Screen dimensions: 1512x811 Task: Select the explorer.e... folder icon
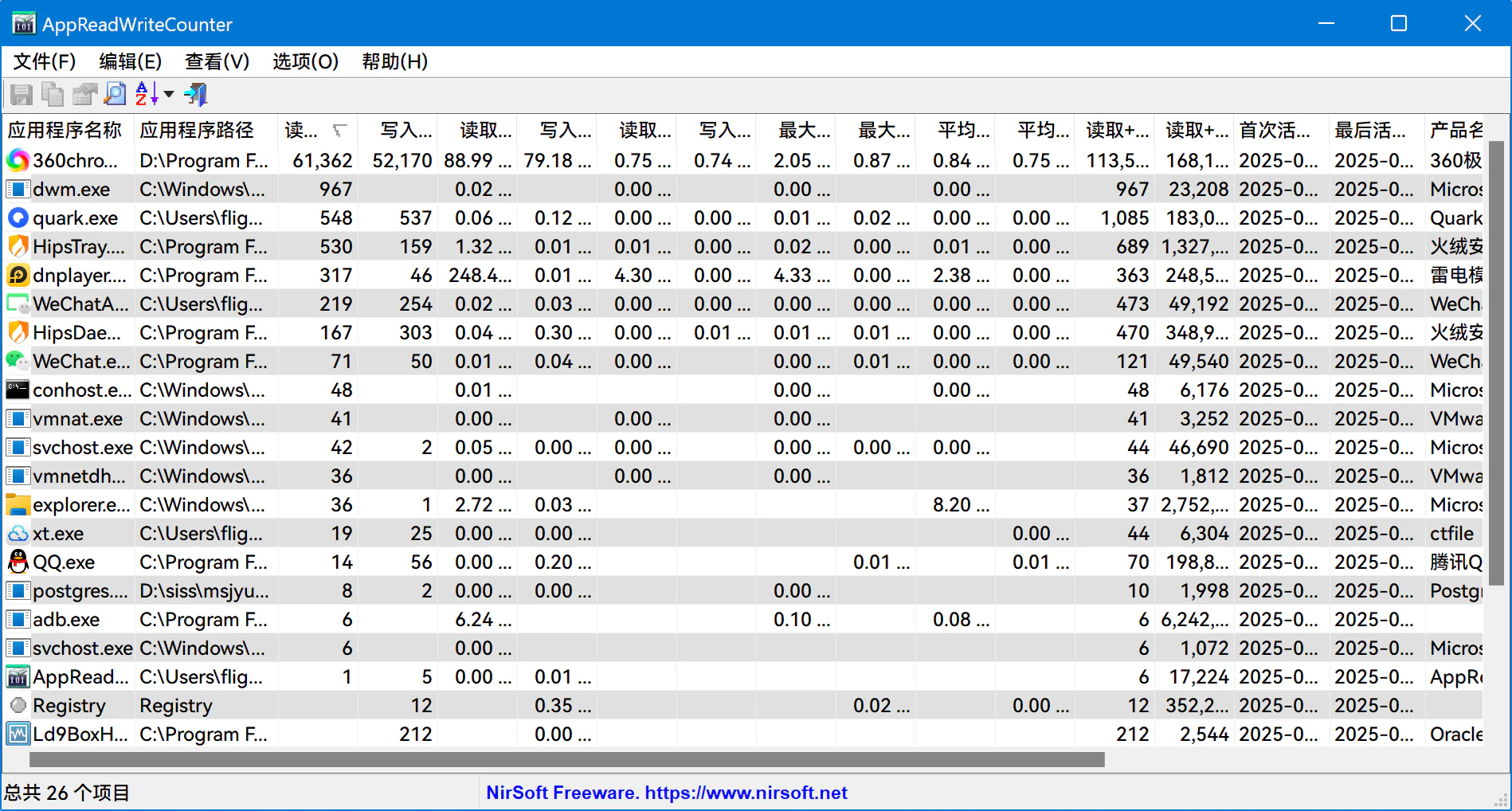click(18, 505)
